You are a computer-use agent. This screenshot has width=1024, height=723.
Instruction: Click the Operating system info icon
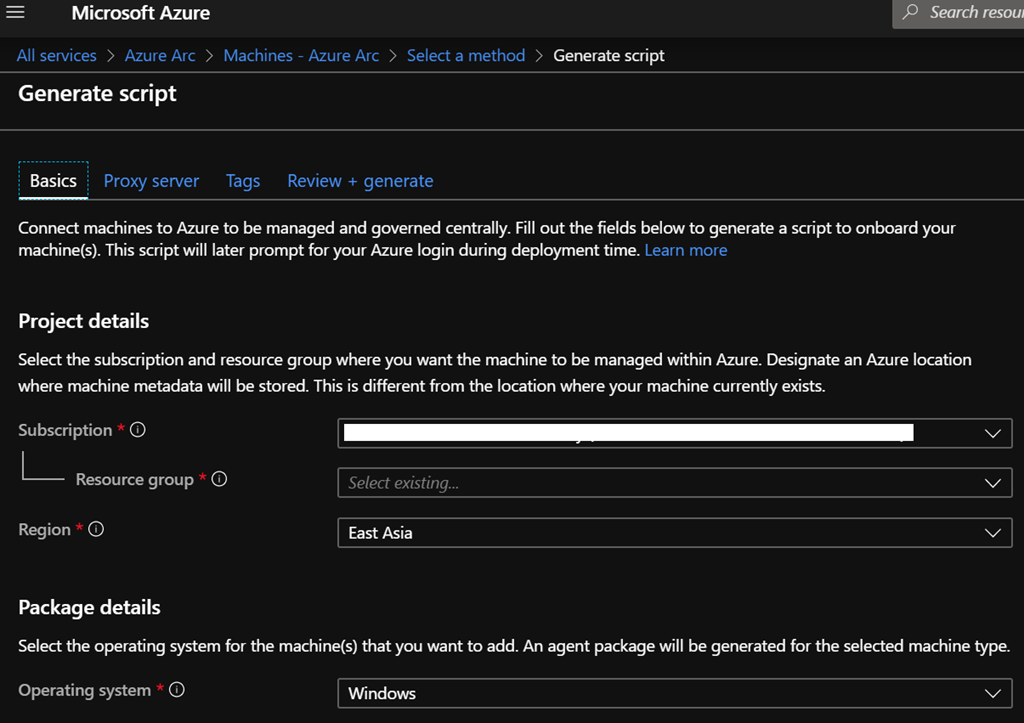click(176, 690)
